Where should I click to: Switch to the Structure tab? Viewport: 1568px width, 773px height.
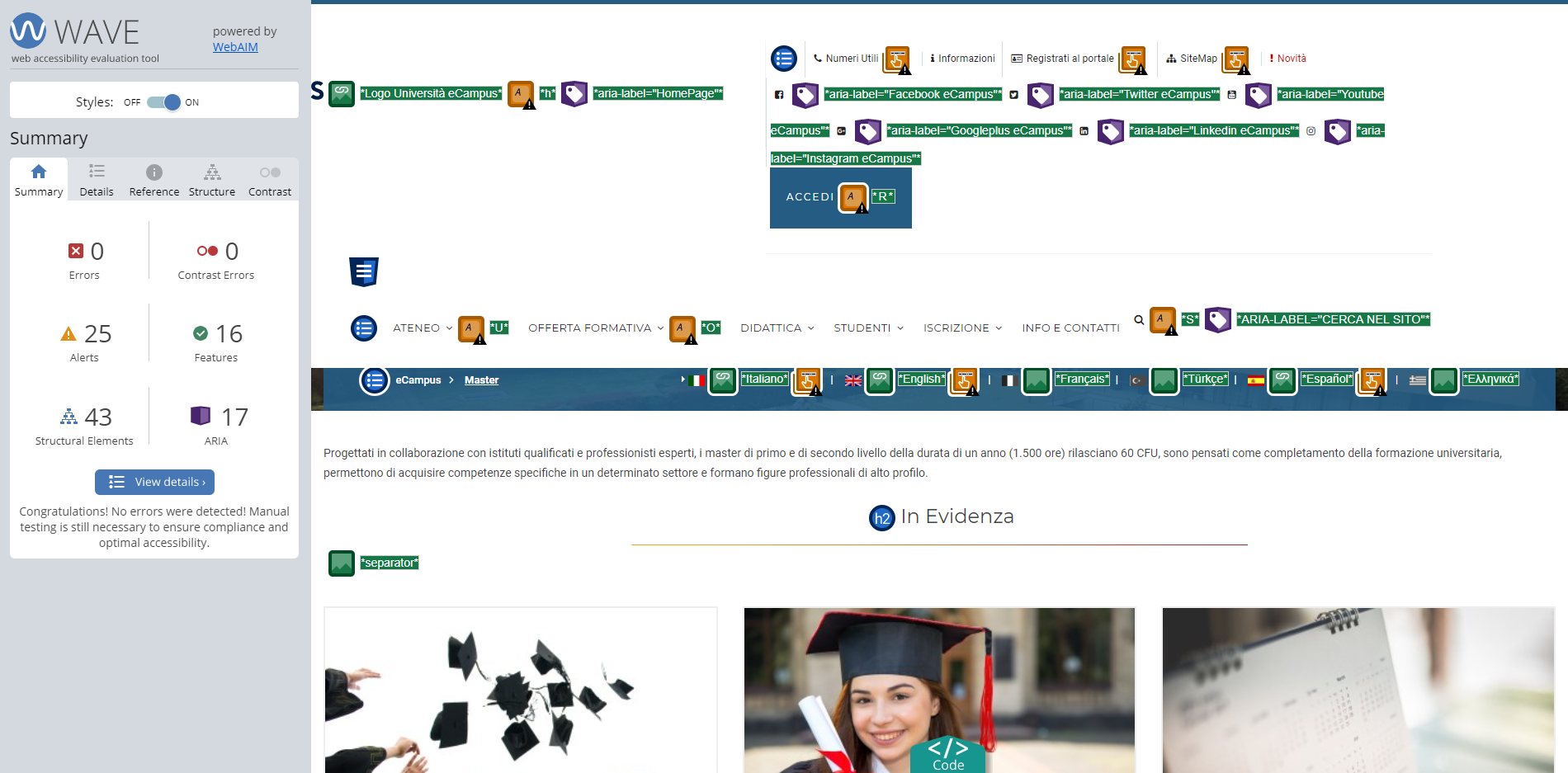coord(212,180)
